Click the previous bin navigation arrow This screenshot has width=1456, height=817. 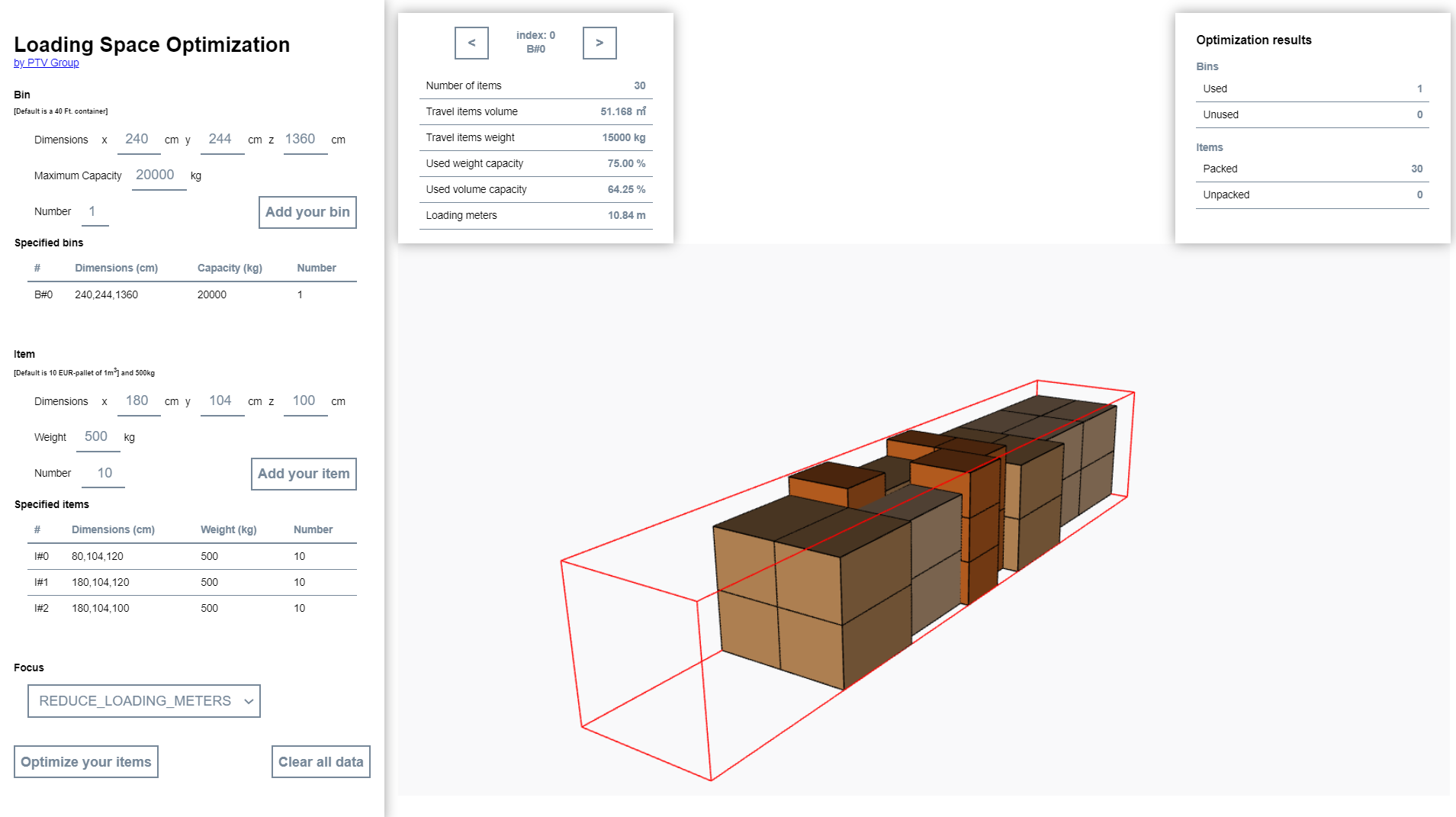click(x=471, y=43)
